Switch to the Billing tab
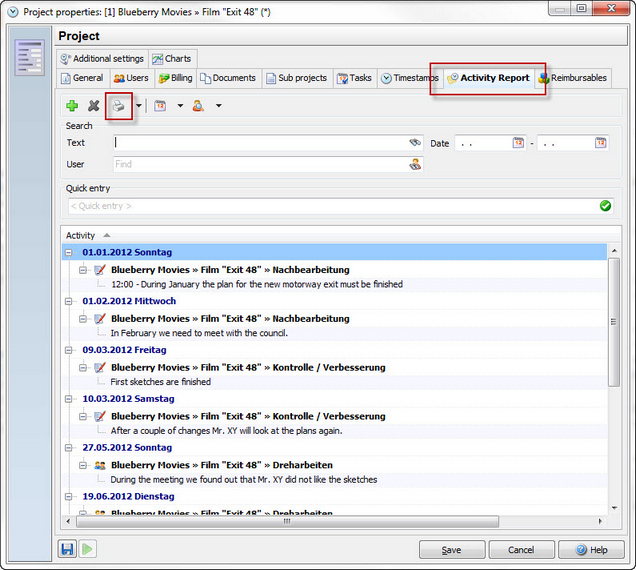This screenshot has width=636, height=570. tap(176, 78)
